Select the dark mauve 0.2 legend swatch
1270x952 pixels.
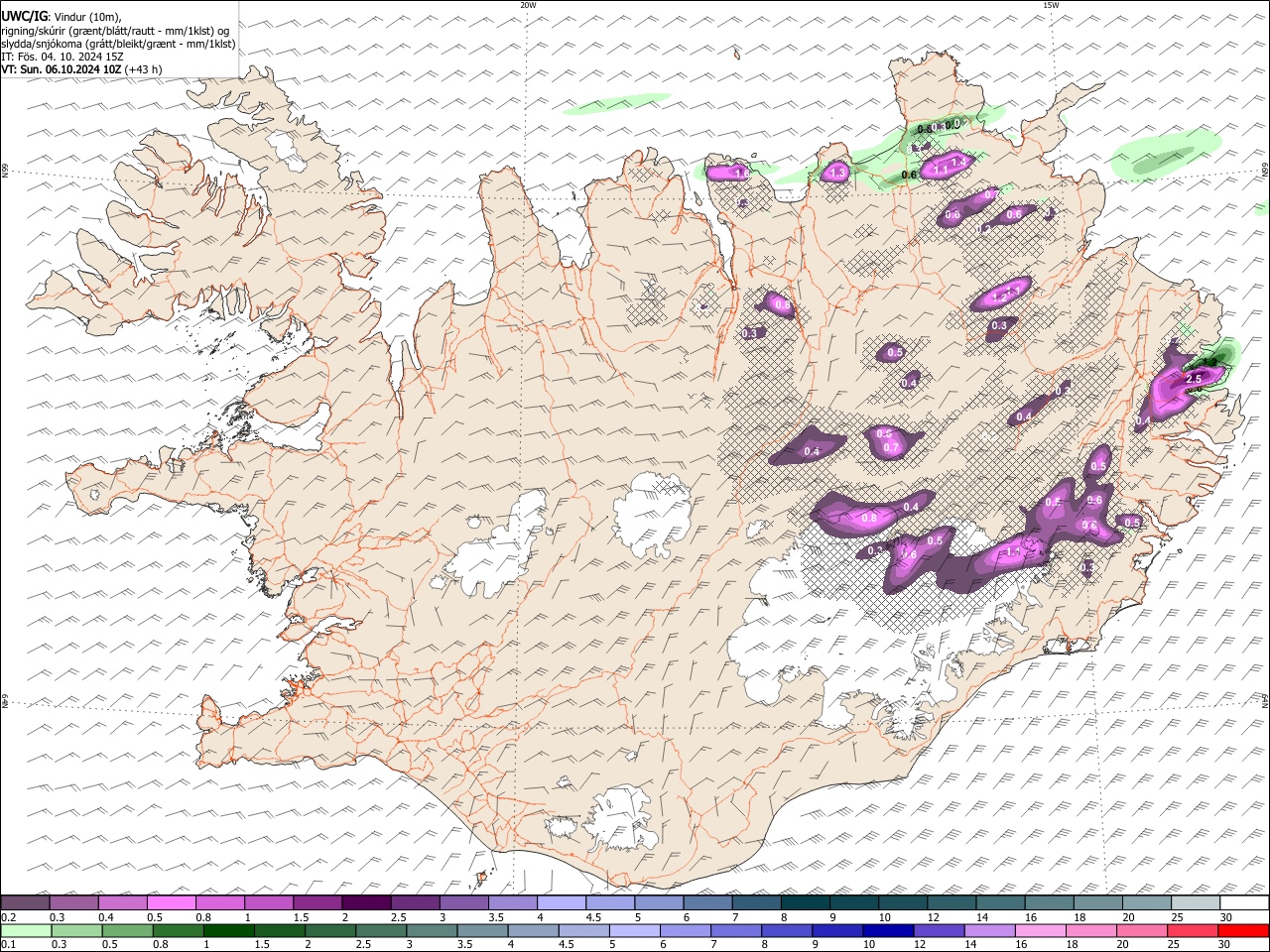tap(25, 902)
